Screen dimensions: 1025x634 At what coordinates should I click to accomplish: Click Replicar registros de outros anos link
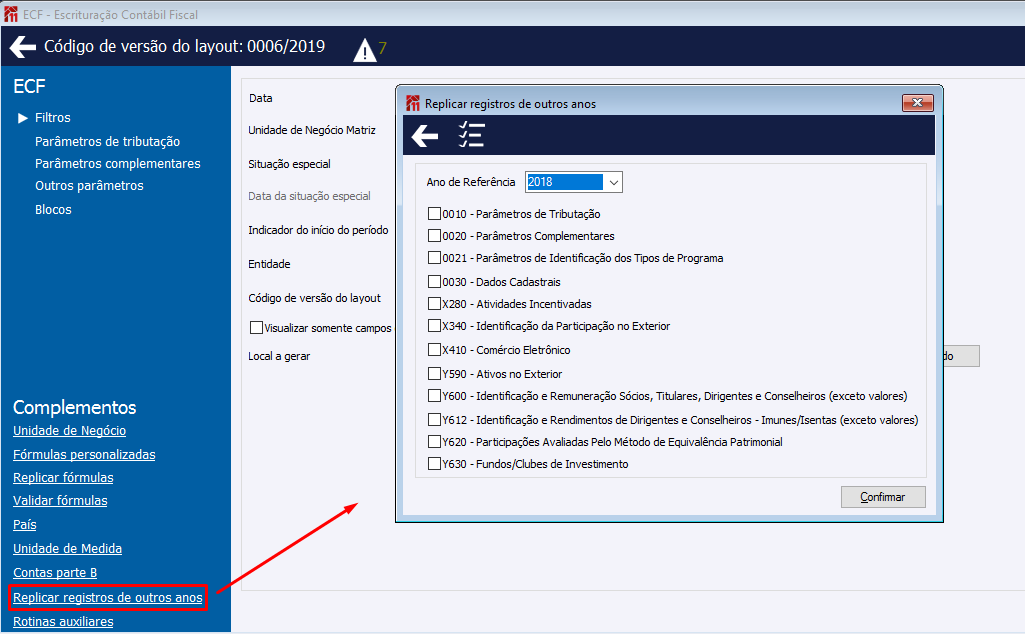[108, 598]
